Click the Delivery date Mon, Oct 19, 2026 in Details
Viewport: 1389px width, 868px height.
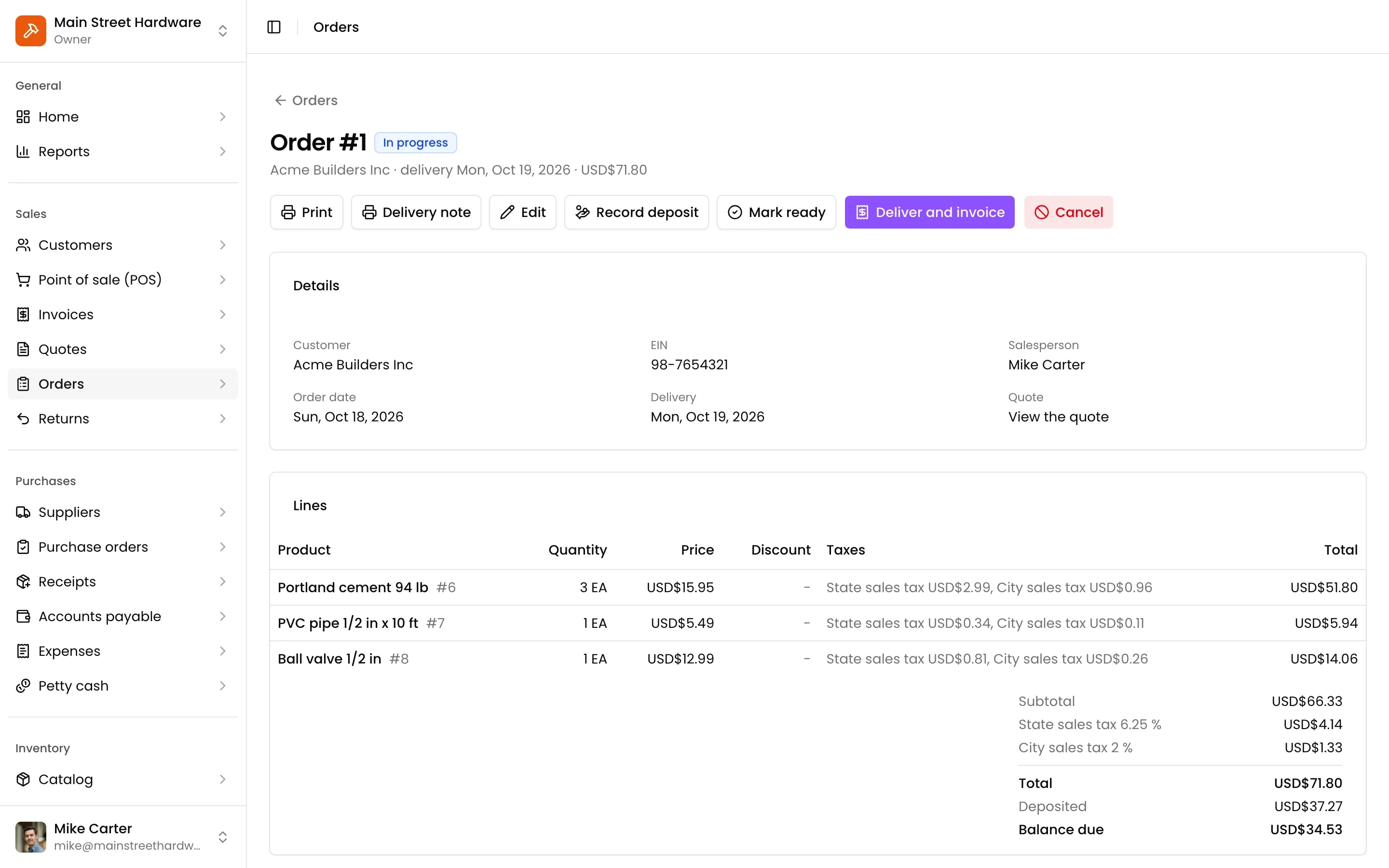click(707, 417)
